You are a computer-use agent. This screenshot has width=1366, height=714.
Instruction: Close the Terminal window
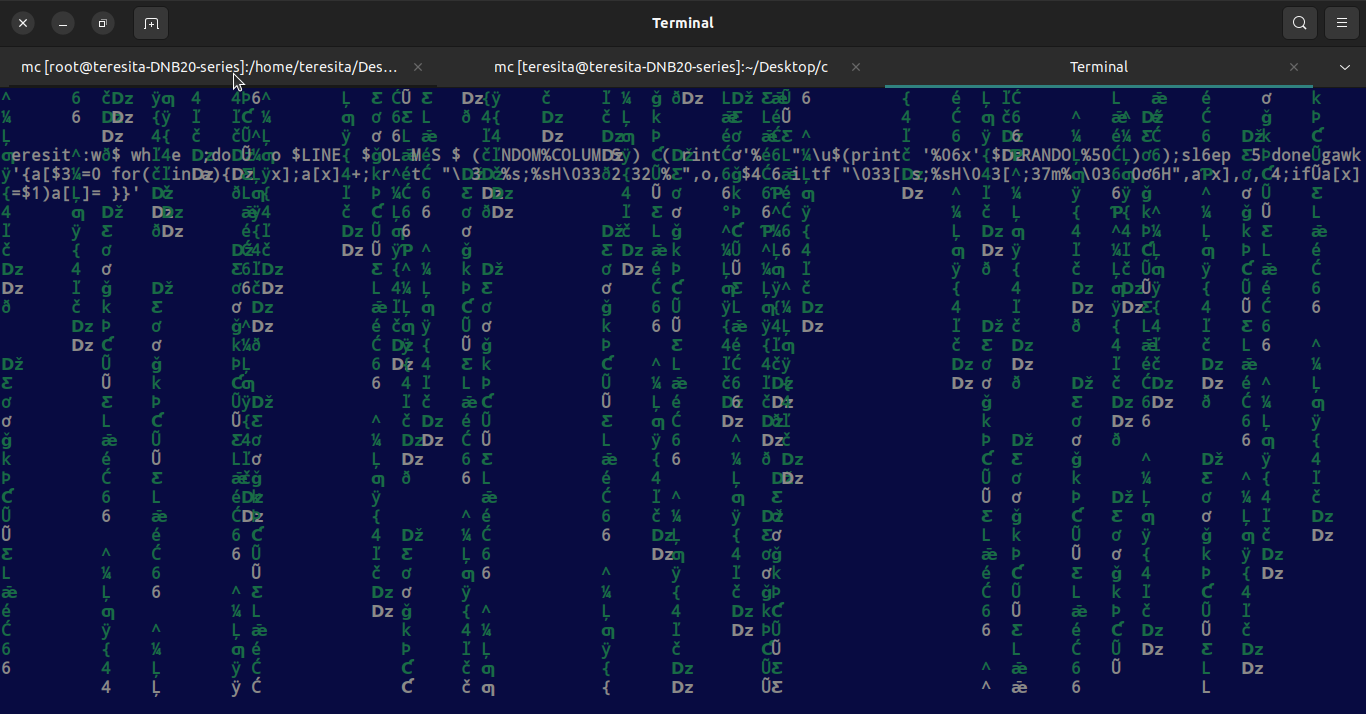(23, 23)
